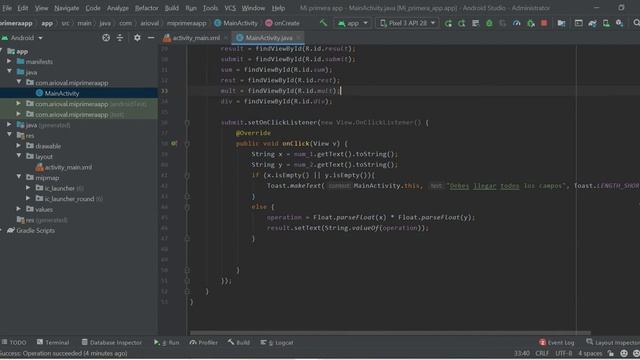
Task: Collapse the layout folder
Action: click(x=19, y=156)
